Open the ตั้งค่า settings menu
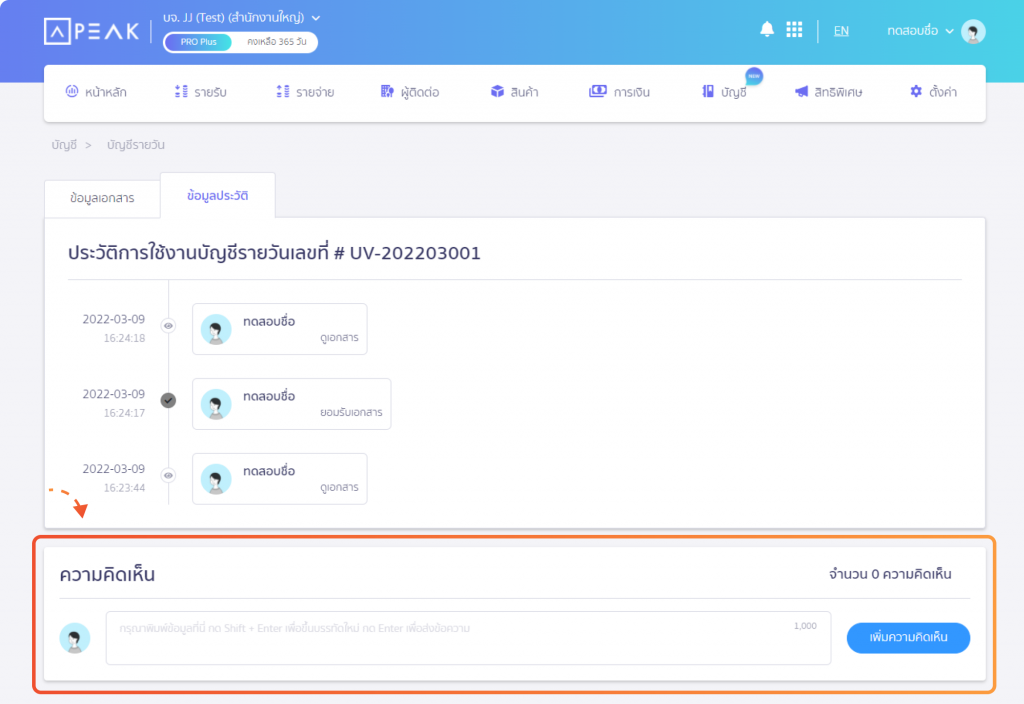The width and height of the screenshot is (1024, 704). (x=932, y=92)
